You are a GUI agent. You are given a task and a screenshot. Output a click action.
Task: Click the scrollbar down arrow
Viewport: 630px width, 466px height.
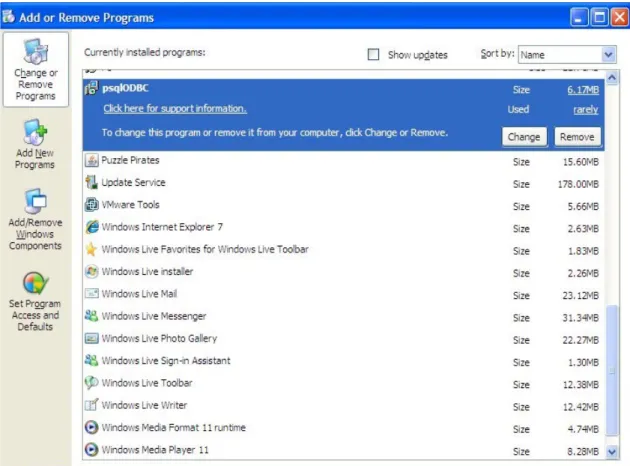click(612, 452)
